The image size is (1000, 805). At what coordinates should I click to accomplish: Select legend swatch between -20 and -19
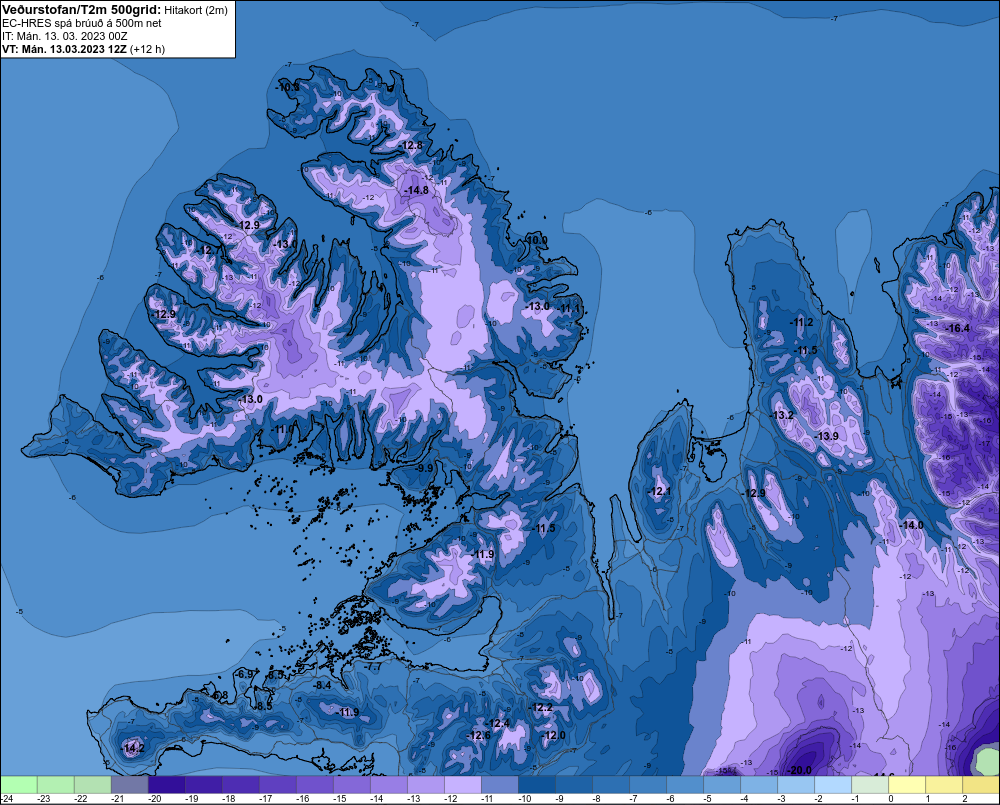coord(166,784)
